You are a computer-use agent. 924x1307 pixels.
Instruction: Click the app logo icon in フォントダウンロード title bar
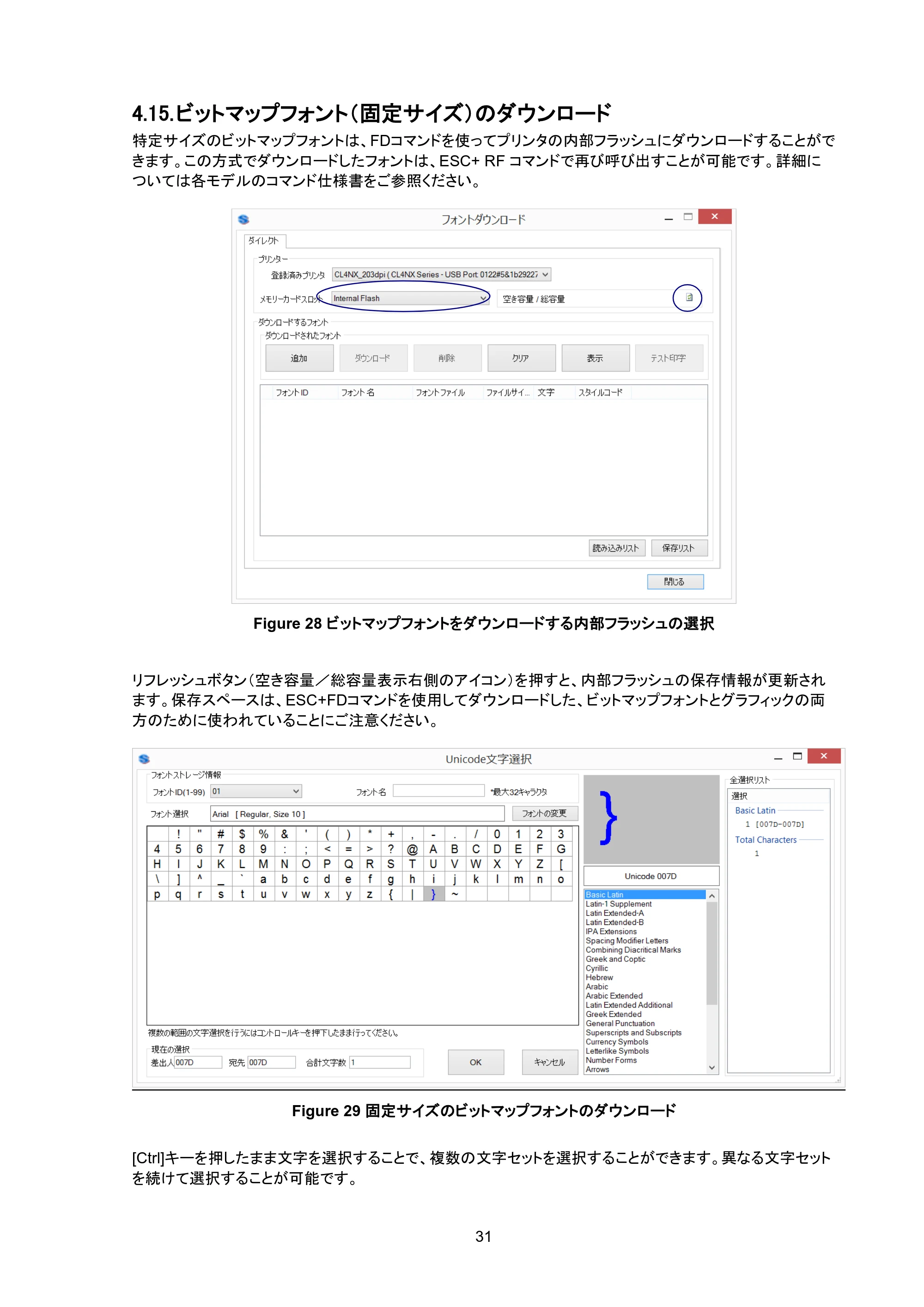pos(243,219)
